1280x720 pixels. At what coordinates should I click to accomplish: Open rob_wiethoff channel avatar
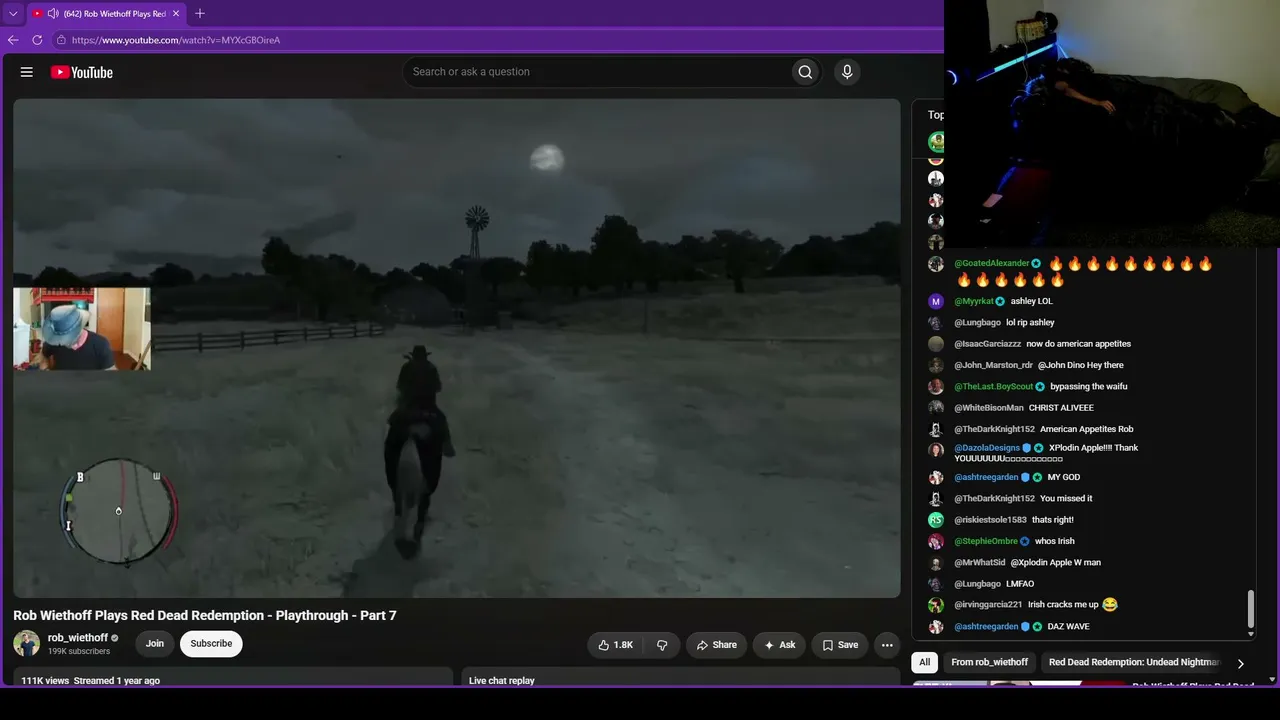(x=27, y=643)
